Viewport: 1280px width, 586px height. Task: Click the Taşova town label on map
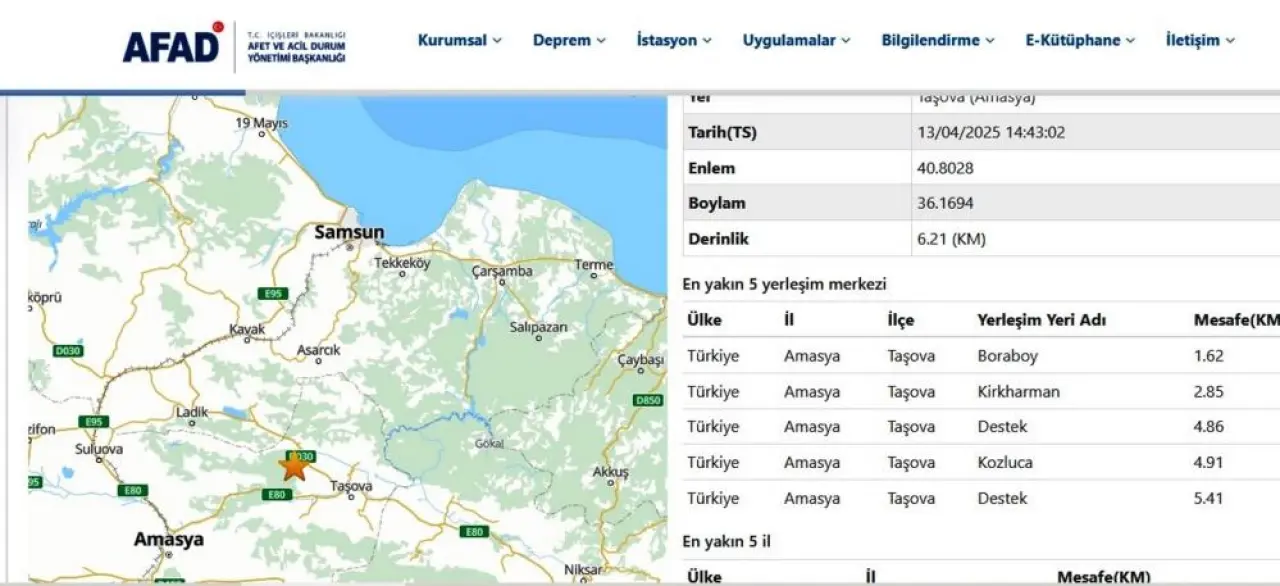[x=351, y=486]
